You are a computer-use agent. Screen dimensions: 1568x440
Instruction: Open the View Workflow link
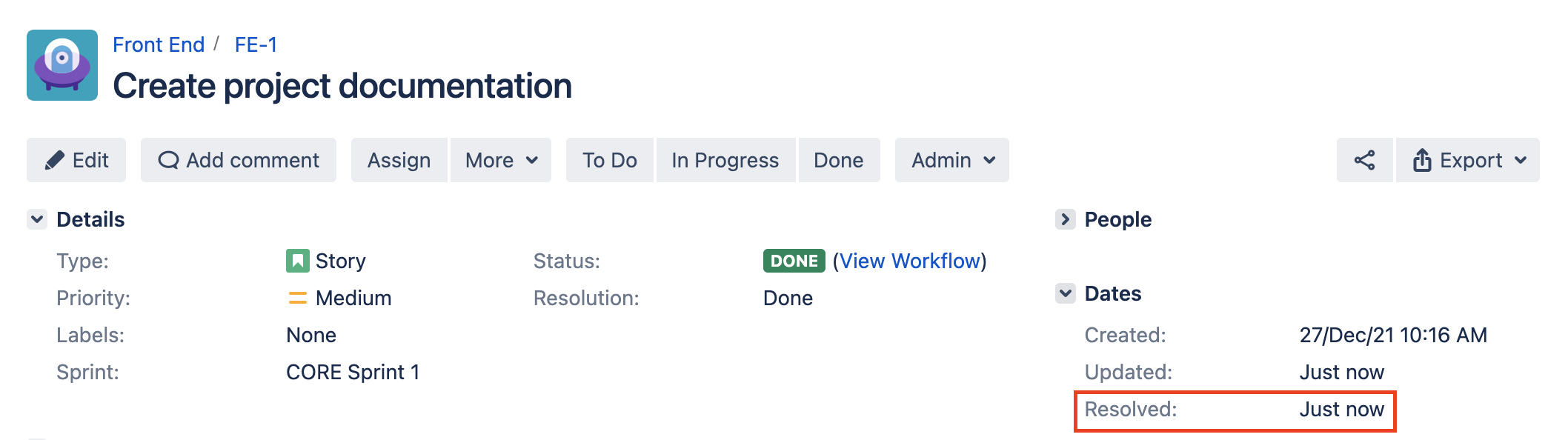(x=910, y=261)
